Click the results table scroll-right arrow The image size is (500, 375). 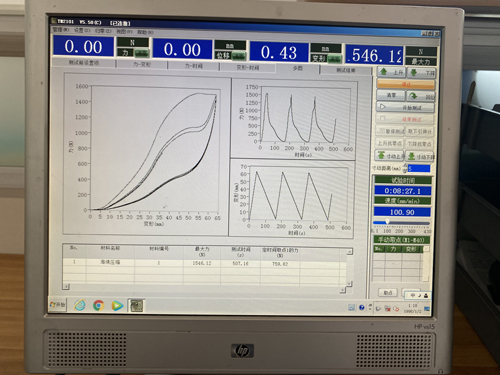(342, 291)
